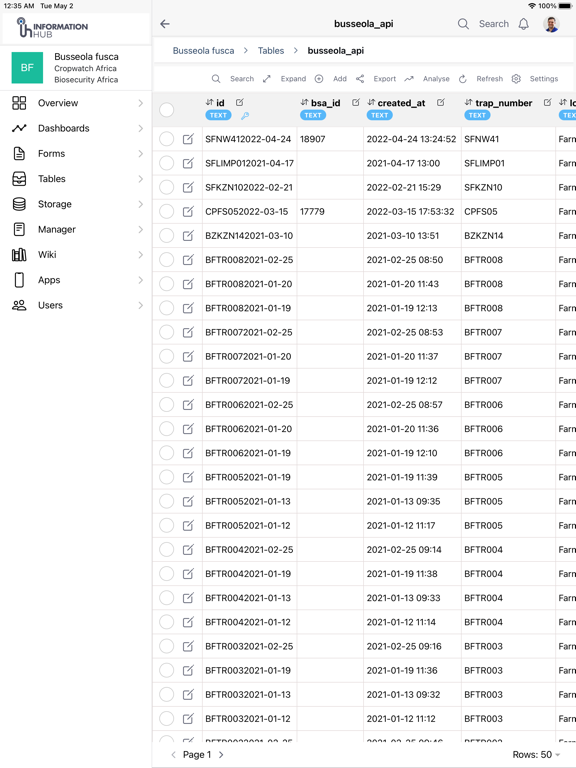Click the top Search field
The width and height of the screenshot is (576, 768).
tap(494, 24)
